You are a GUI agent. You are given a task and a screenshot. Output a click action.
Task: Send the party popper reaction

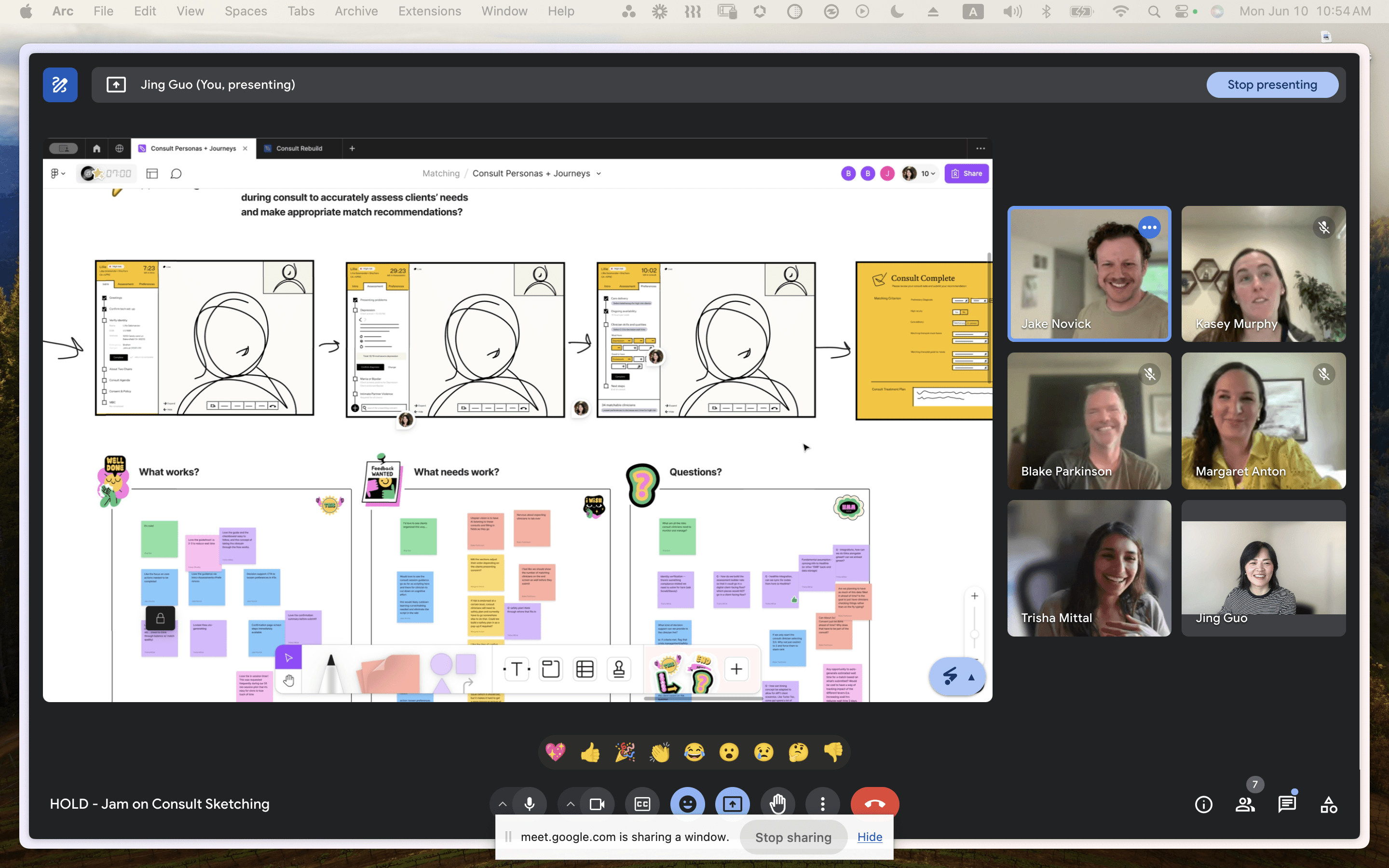point(625,752)
